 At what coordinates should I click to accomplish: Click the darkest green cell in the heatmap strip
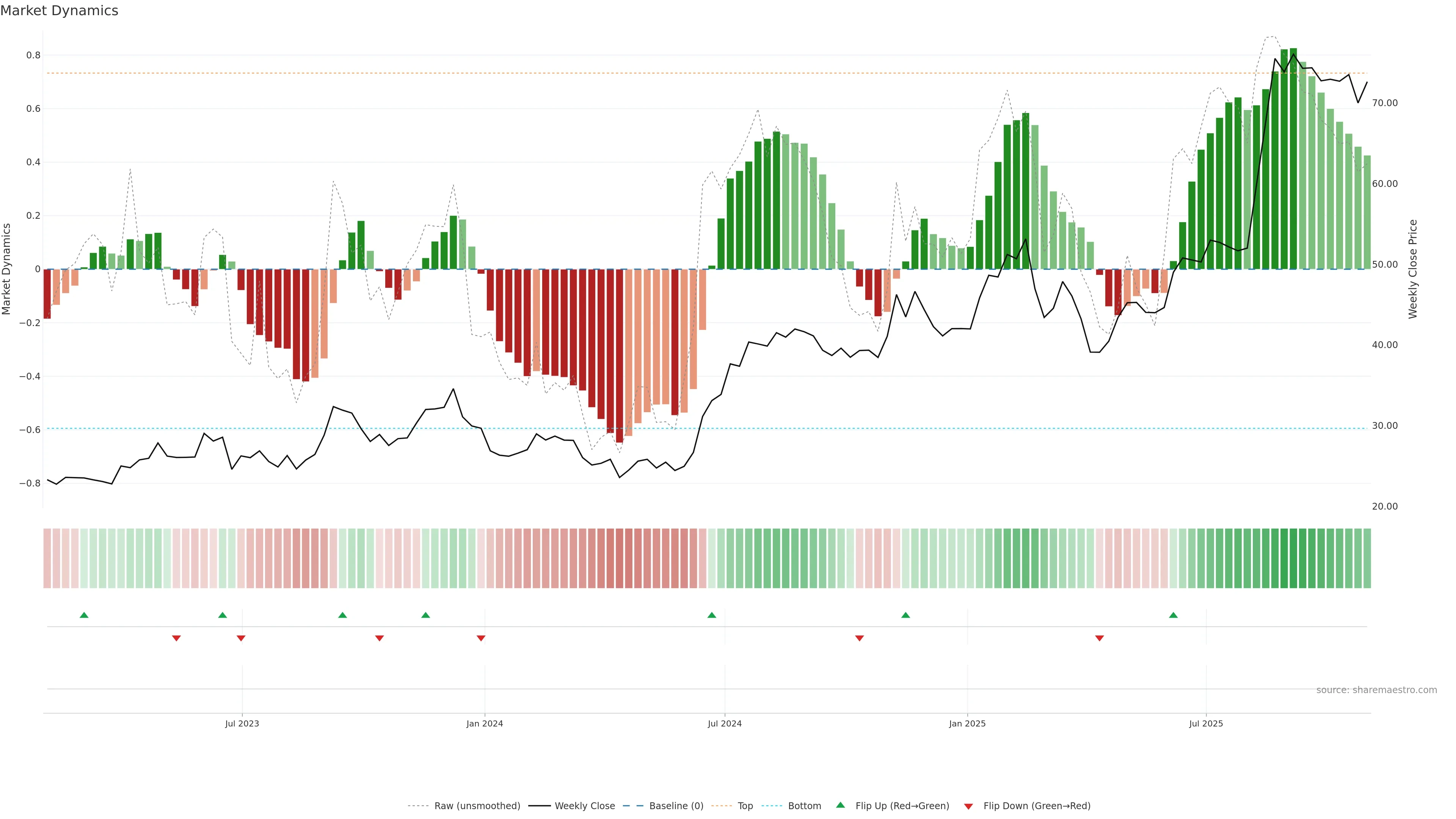1293,558
